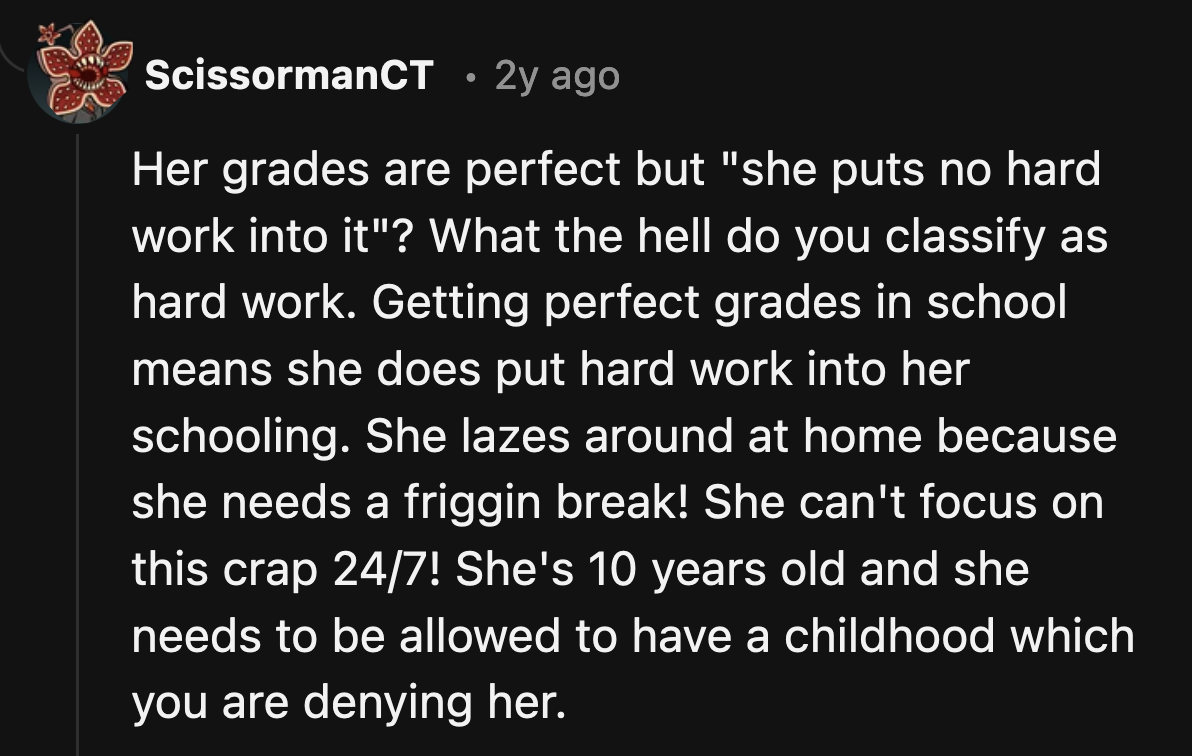Click the word "classify" in the comment
Screen dimensions: 1192x756
click(x=965, y=236)
